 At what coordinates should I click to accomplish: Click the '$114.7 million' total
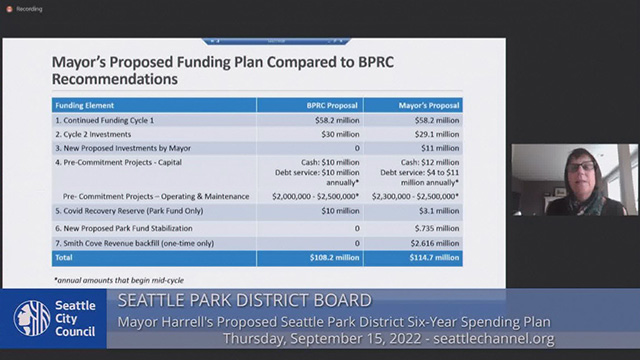click(x=434, y=258)
